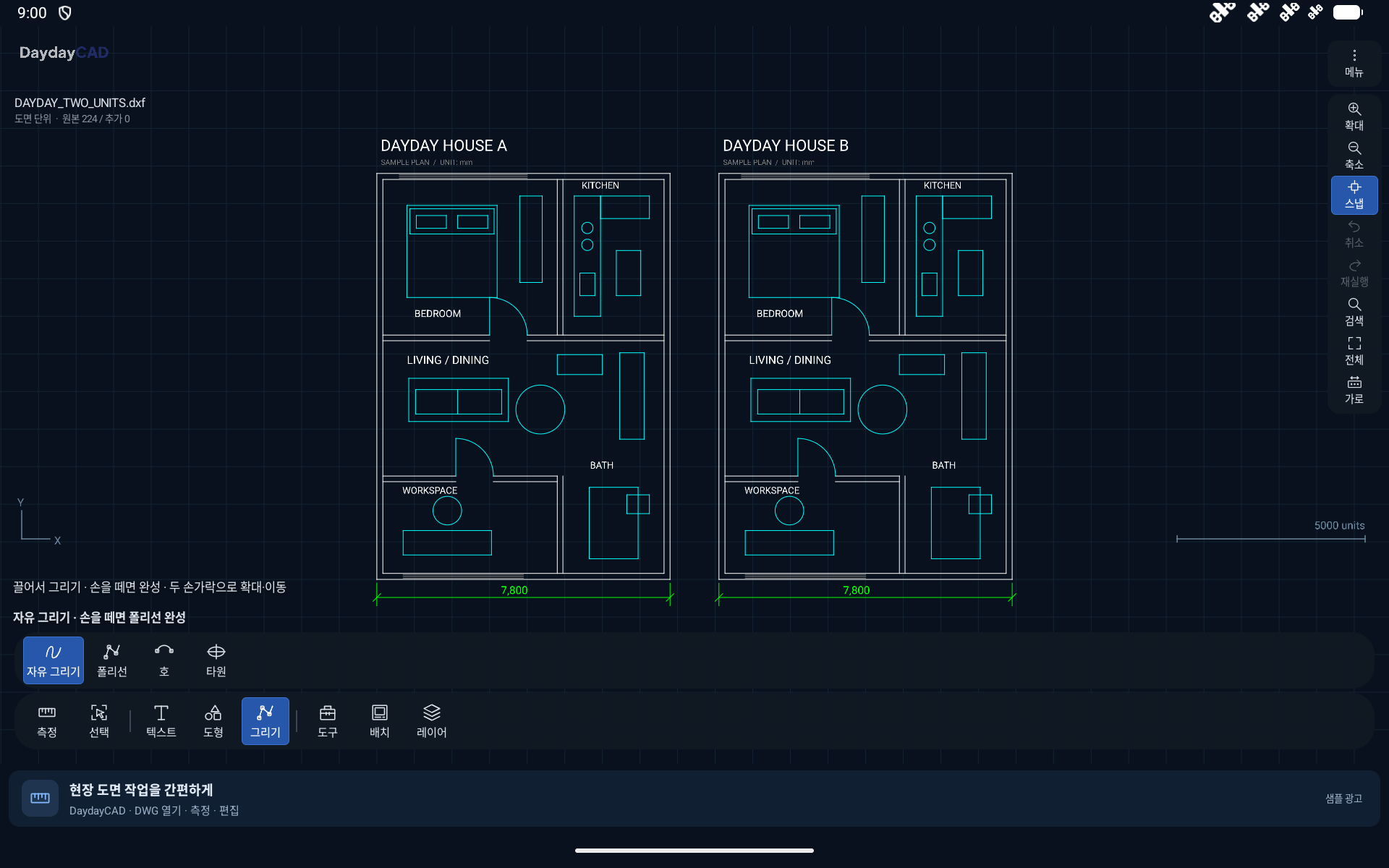Viewport: 1389px width, 868px height.
Task: Tap the system shield status icon
Action: click(x=65, y=13)
